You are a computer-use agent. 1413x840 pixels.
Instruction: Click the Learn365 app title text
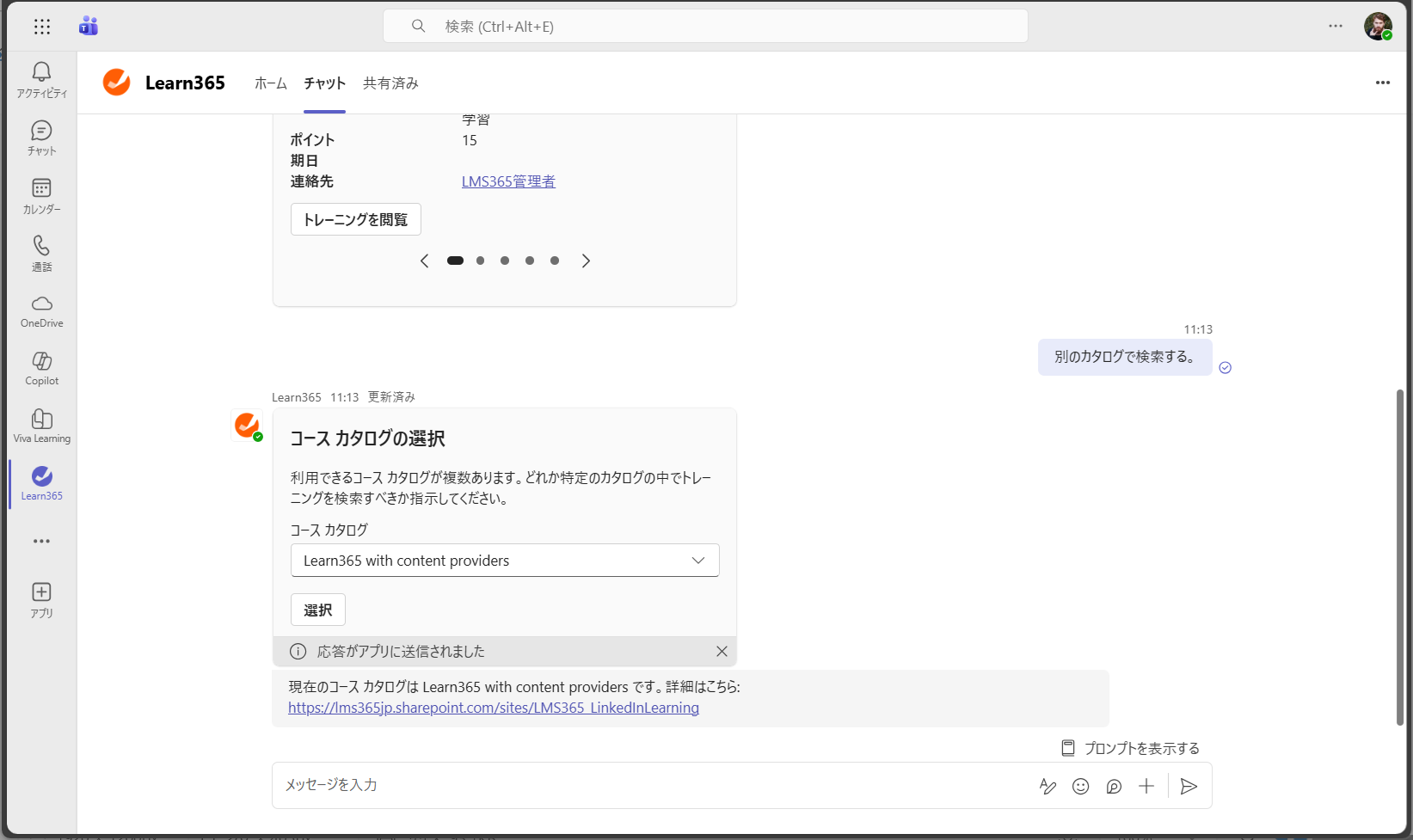point(185,83)
